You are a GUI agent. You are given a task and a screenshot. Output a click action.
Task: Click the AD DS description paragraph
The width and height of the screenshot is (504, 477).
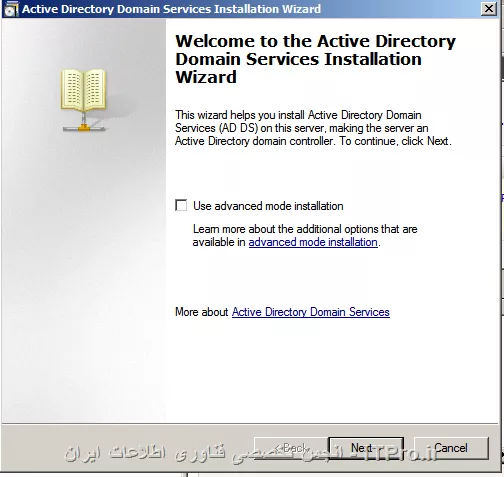click(313, 128)
